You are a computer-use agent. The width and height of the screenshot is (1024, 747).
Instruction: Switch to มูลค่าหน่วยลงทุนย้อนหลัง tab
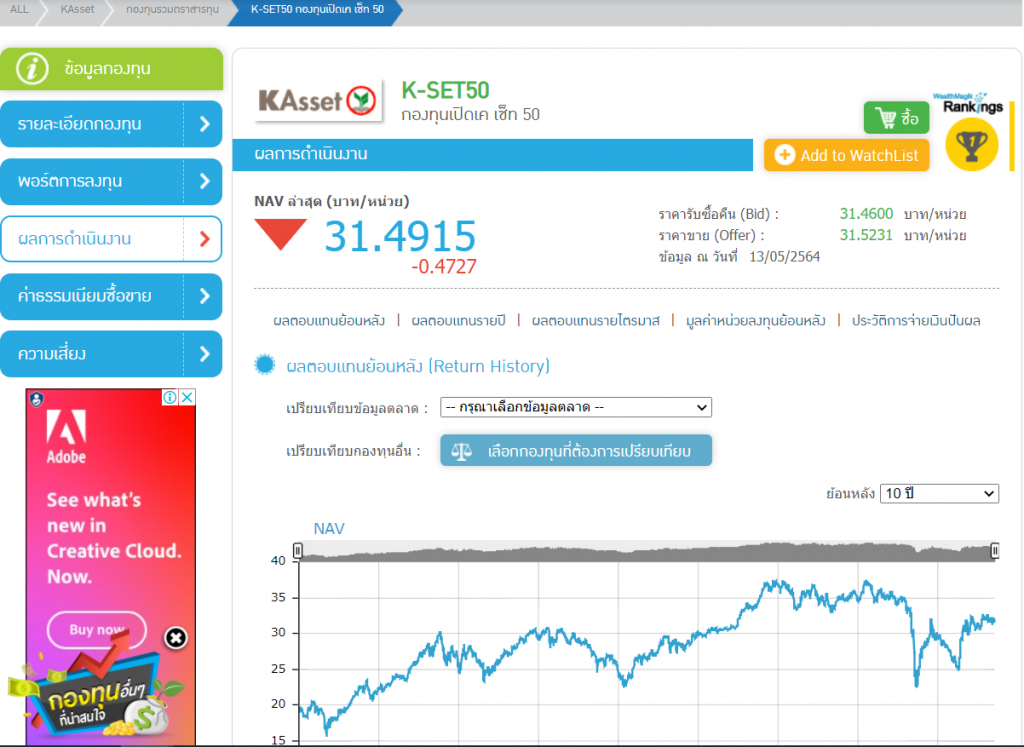point(756,321)
